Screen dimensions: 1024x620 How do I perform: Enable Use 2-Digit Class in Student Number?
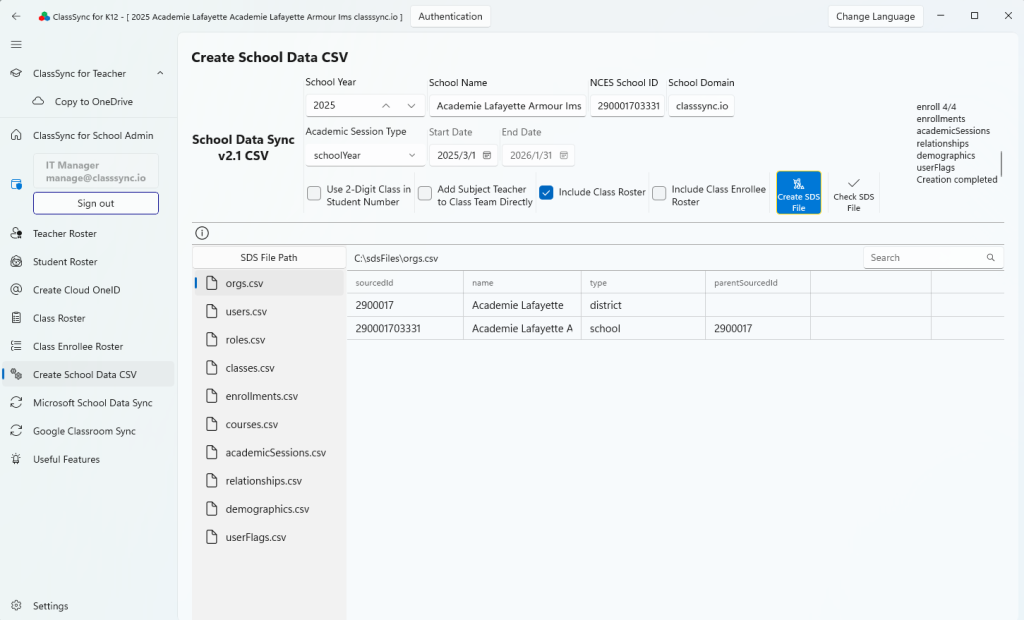click(314, 193)
